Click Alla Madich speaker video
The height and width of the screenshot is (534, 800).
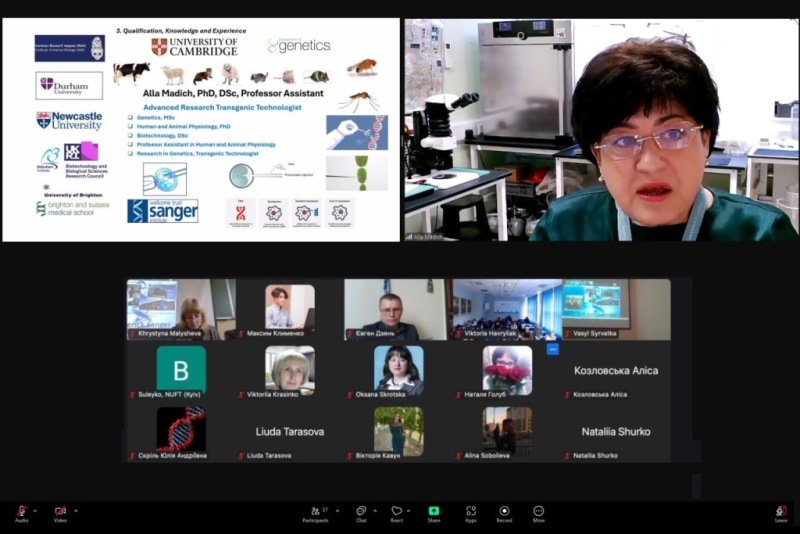pos(602,130)
